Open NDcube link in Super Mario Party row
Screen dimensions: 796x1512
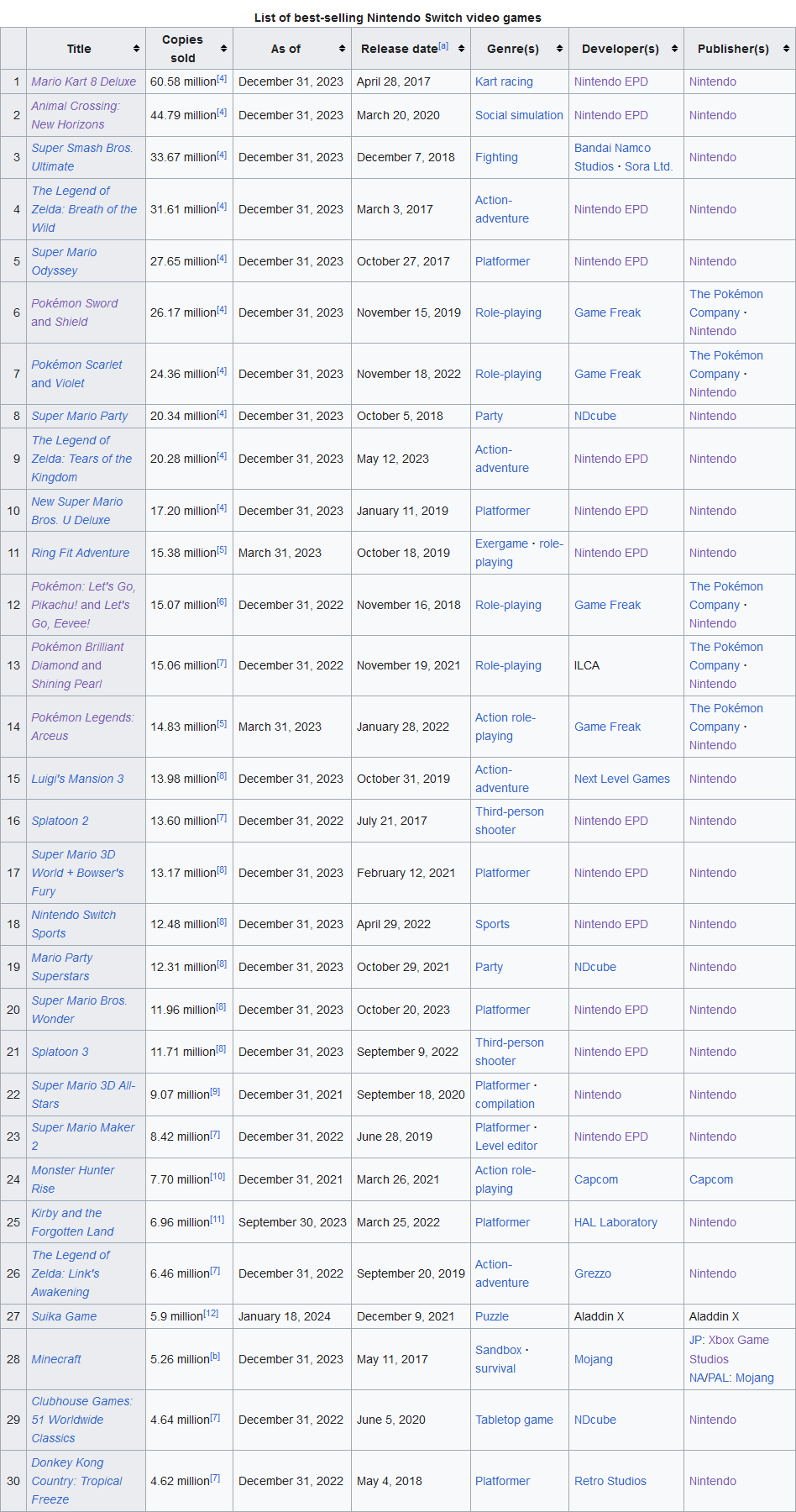(x=595, y=416)
